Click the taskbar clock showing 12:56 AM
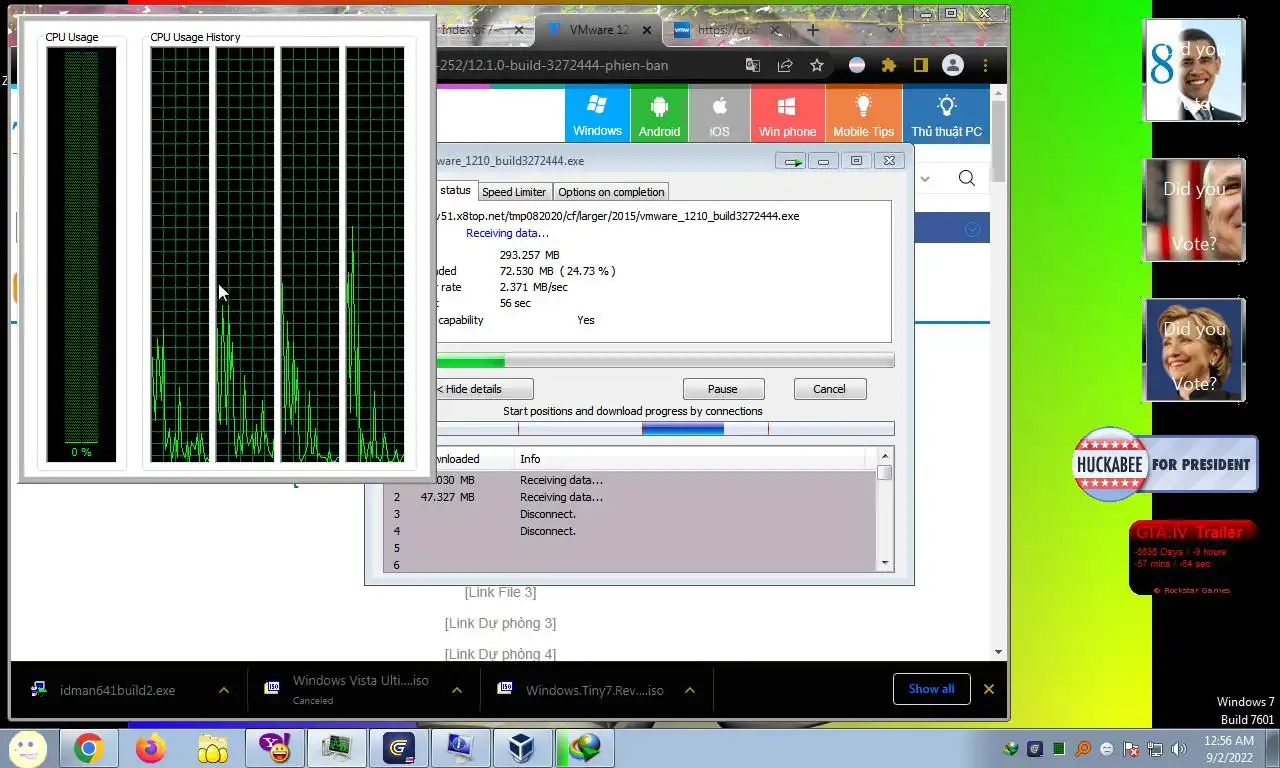1280x768 pixels. (x=1229, y=749)
